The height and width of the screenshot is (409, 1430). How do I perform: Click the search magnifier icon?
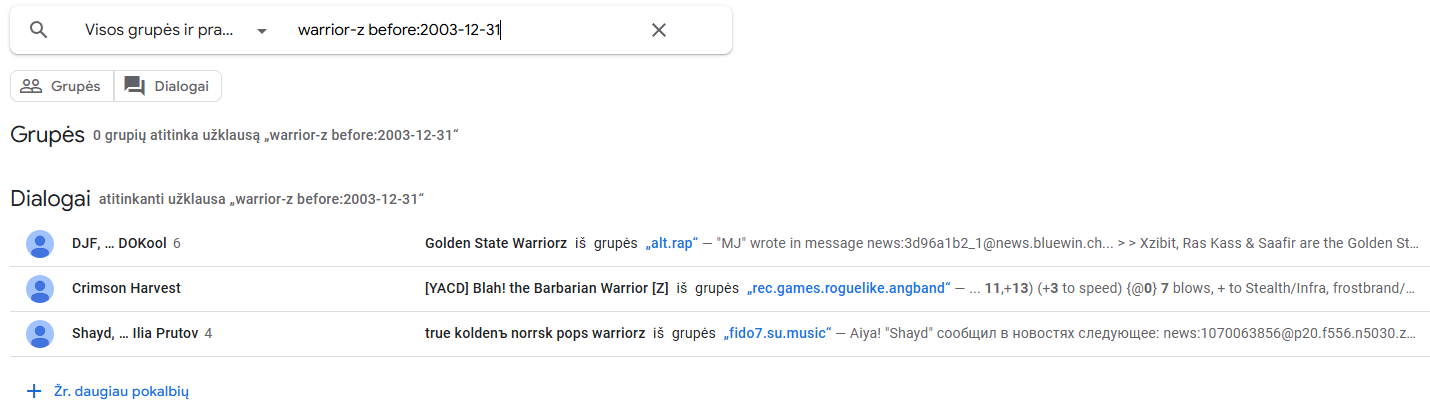coord(39,30)
